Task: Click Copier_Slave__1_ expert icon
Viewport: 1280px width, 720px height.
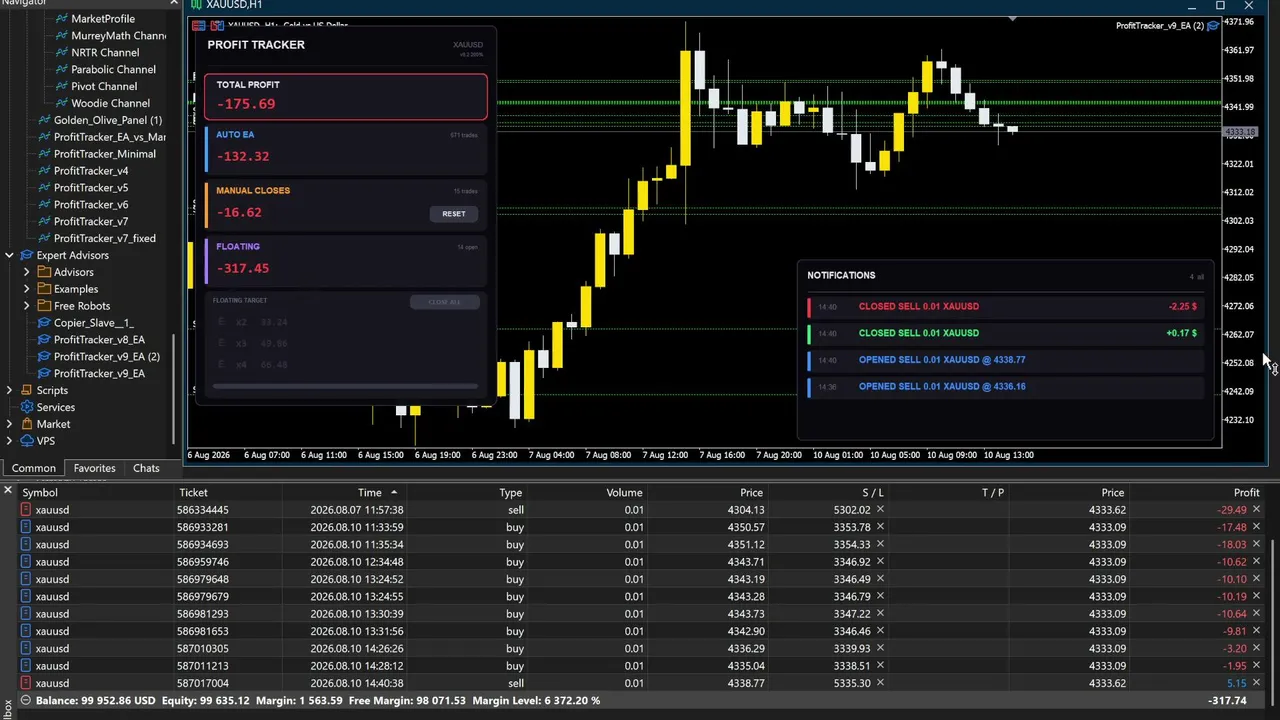Action: (44, 323)
